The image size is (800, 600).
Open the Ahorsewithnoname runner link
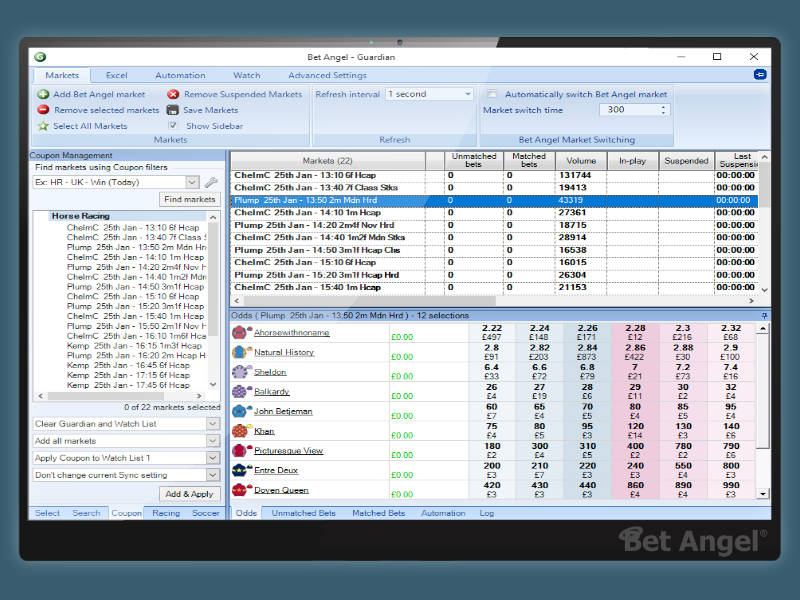point(291,333)
